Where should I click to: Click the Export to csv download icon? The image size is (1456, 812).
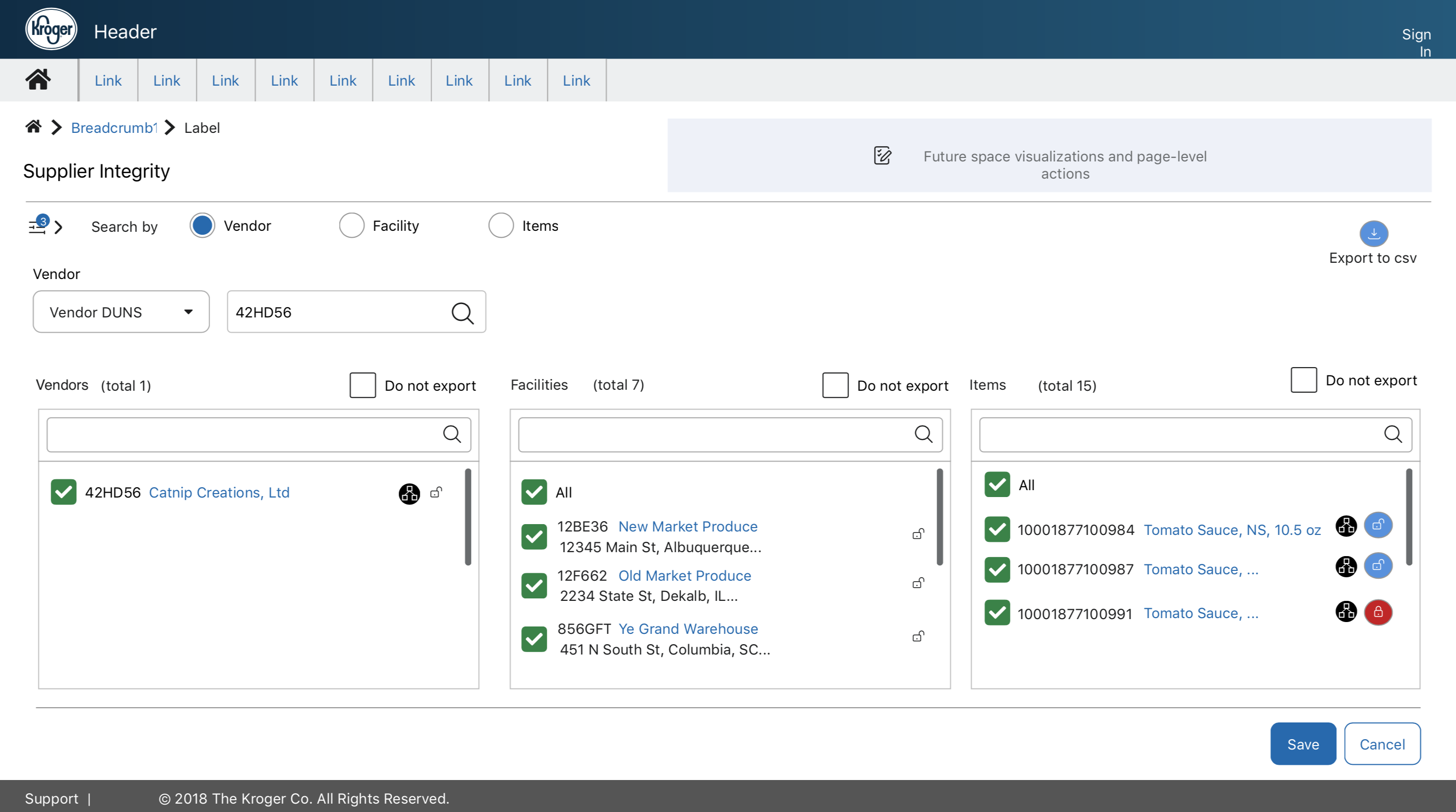coord(1373,233)
